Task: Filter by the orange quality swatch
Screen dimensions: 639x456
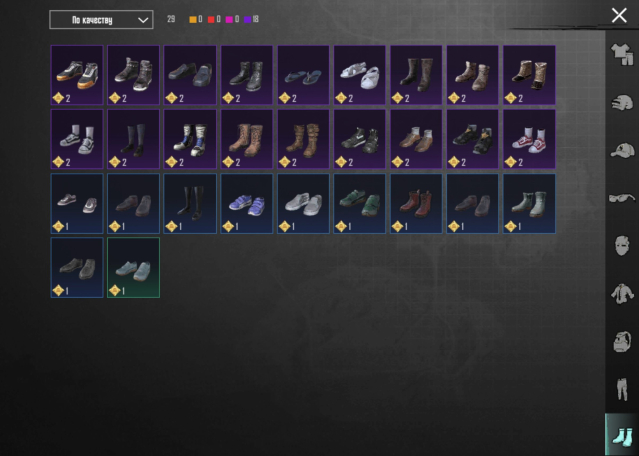Action: point(193,20)
